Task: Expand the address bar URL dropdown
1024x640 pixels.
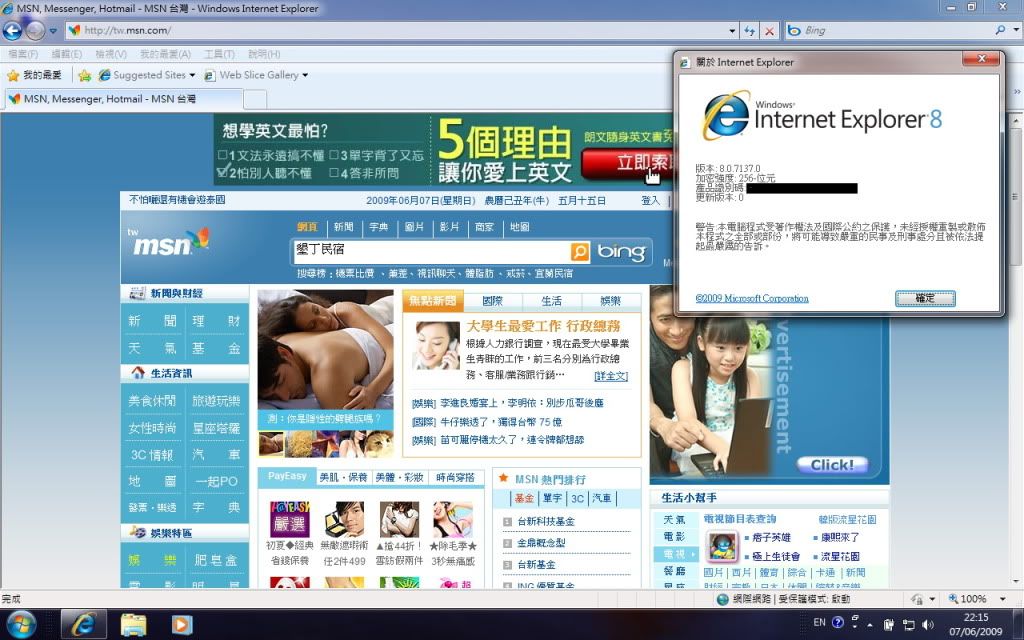Action: point(732,30)
